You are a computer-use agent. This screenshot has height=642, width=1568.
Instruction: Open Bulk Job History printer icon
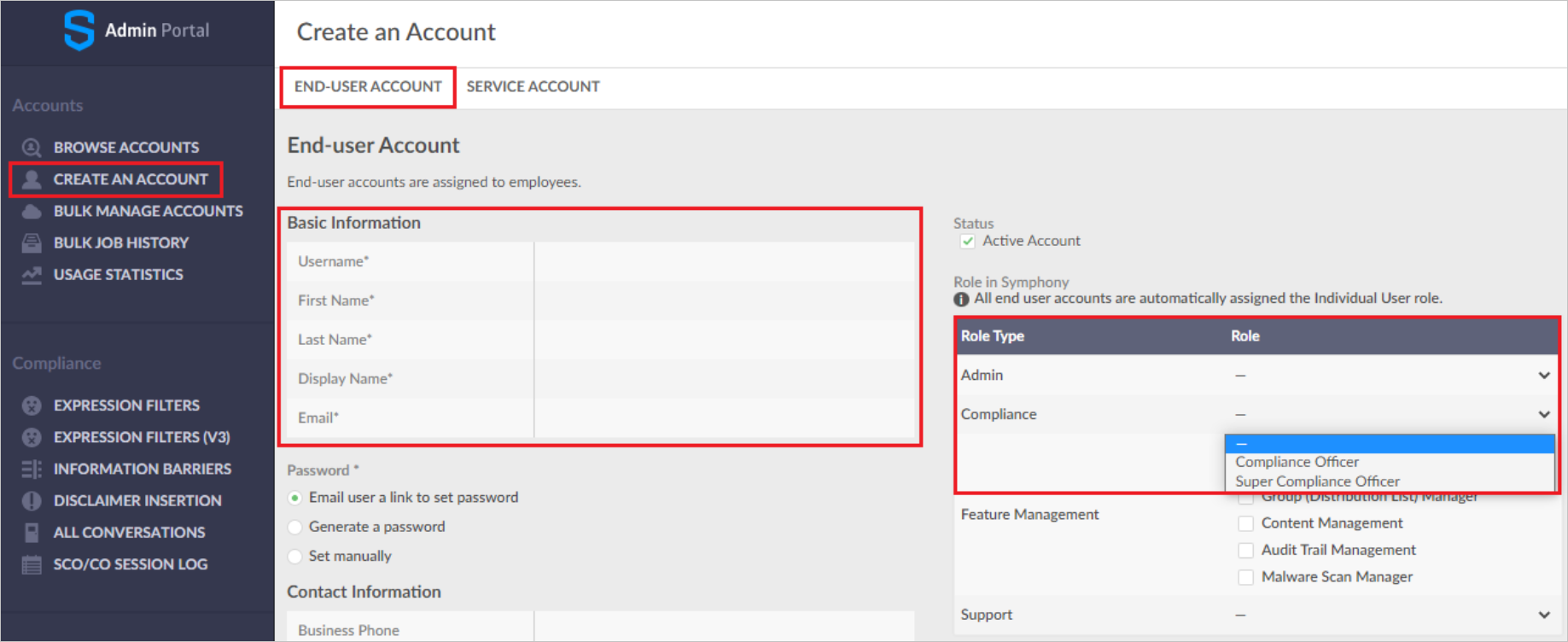(x=32, y=243)
